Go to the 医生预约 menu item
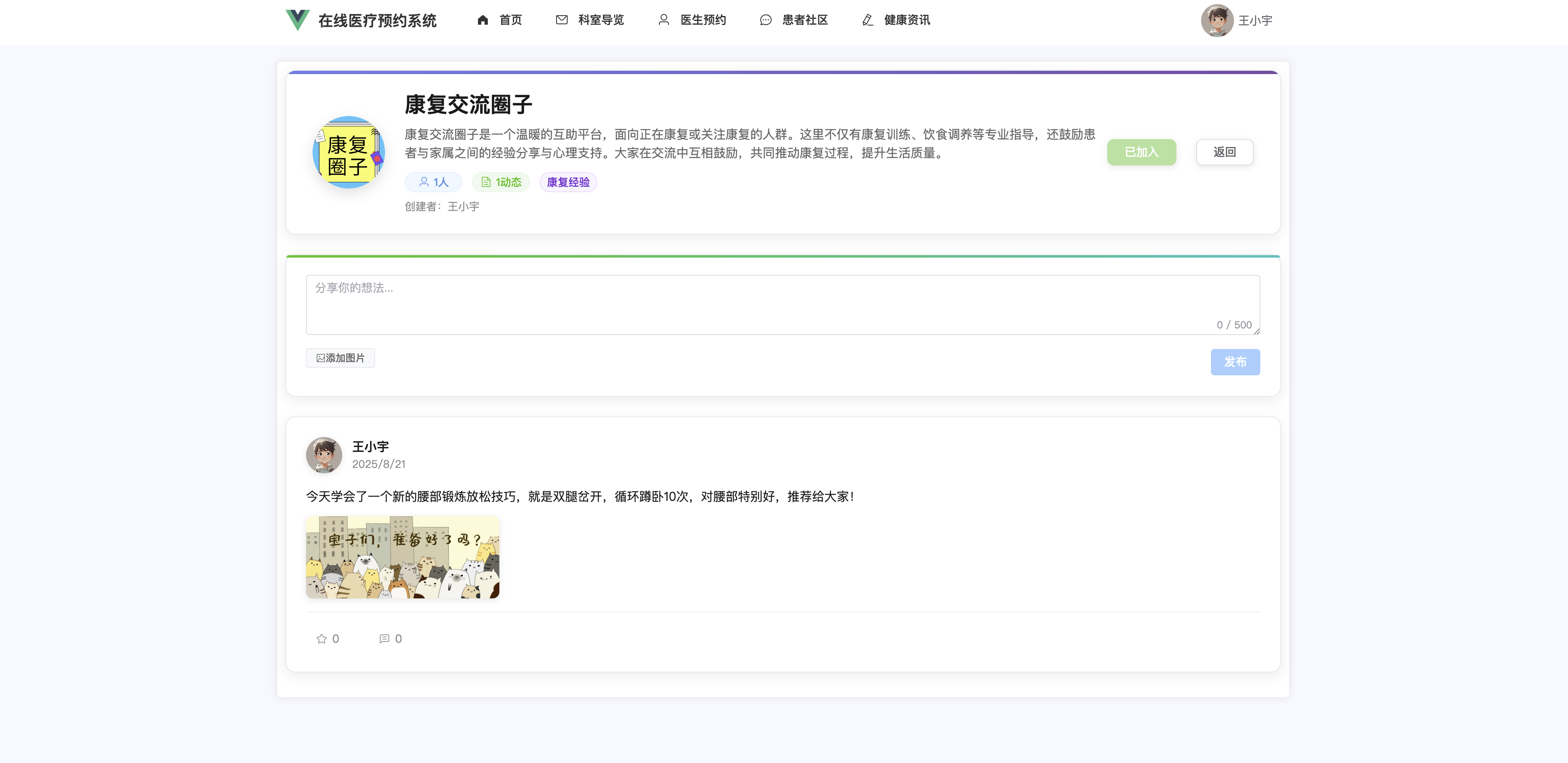The height and width of the screenshot is (763, 1568). [x=703, y=20]
